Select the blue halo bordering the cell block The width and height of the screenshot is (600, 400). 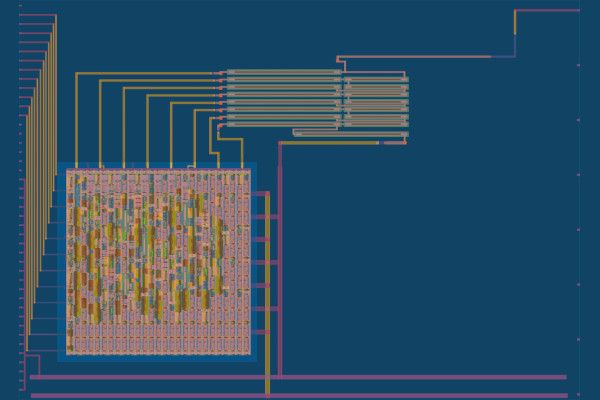click(x=62, y=262)
